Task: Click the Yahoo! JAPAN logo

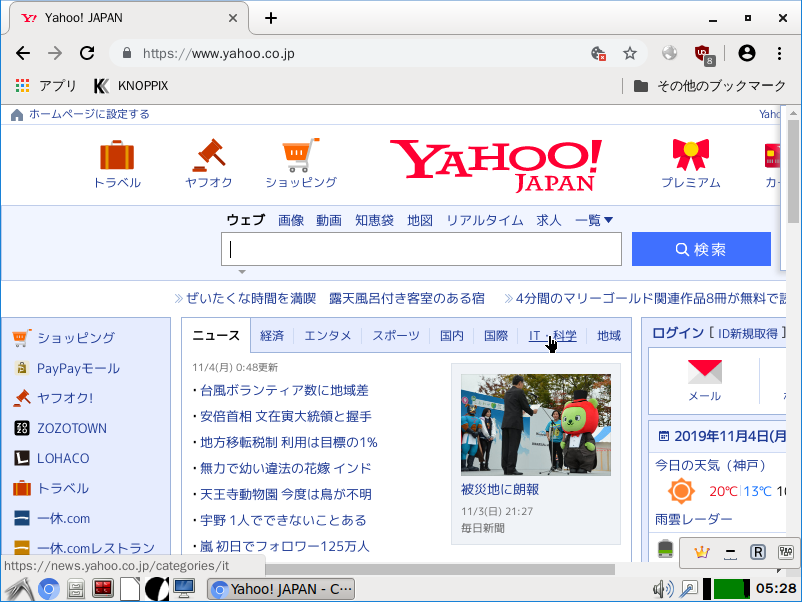Action: click(x=496, y=166)
